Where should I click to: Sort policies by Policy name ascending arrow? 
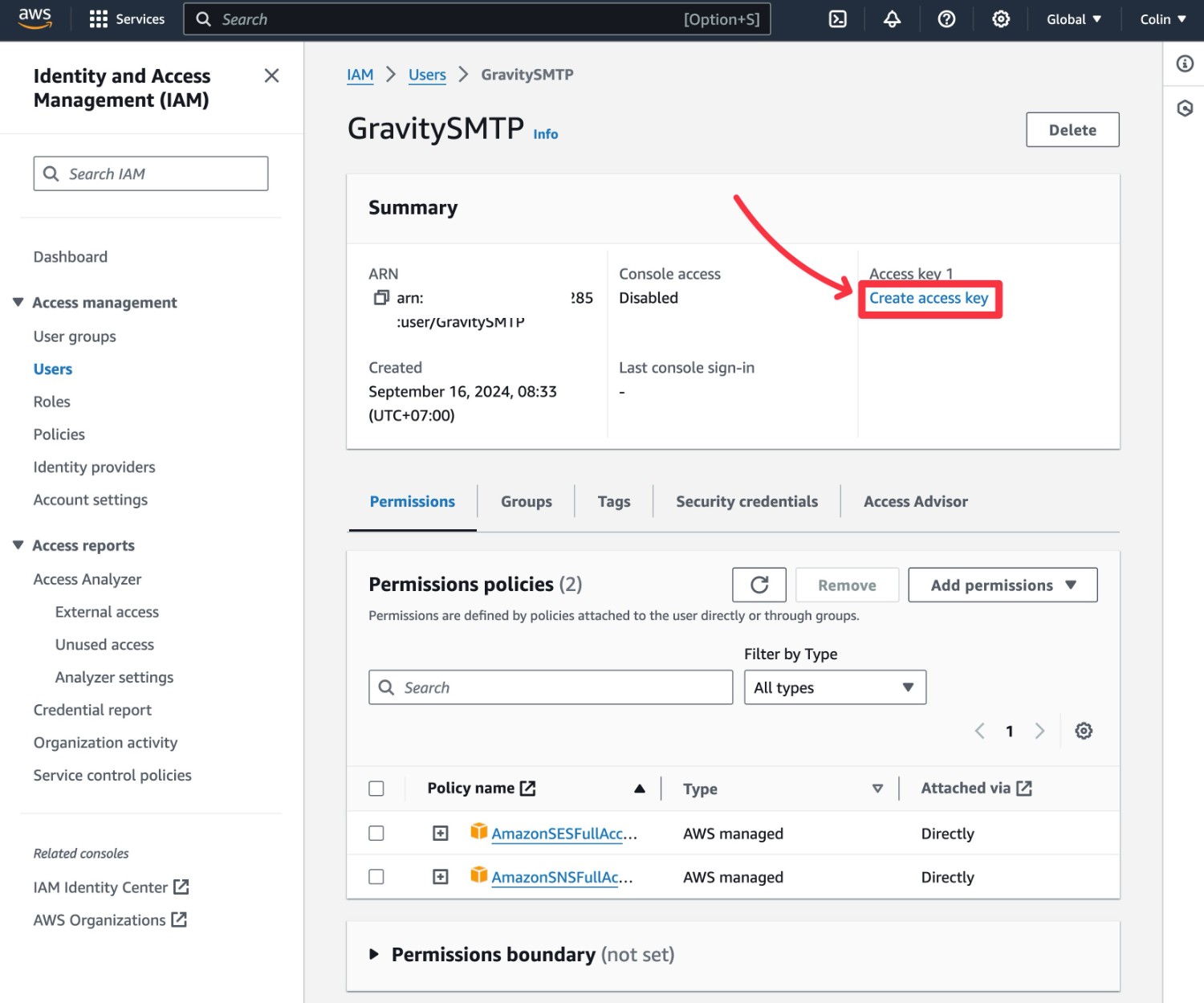[x=640, y=789]
